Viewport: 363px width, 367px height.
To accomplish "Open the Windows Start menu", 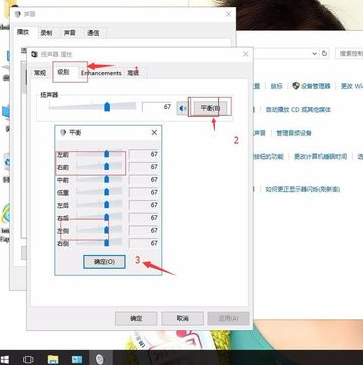I will click(x=5, y=359).
